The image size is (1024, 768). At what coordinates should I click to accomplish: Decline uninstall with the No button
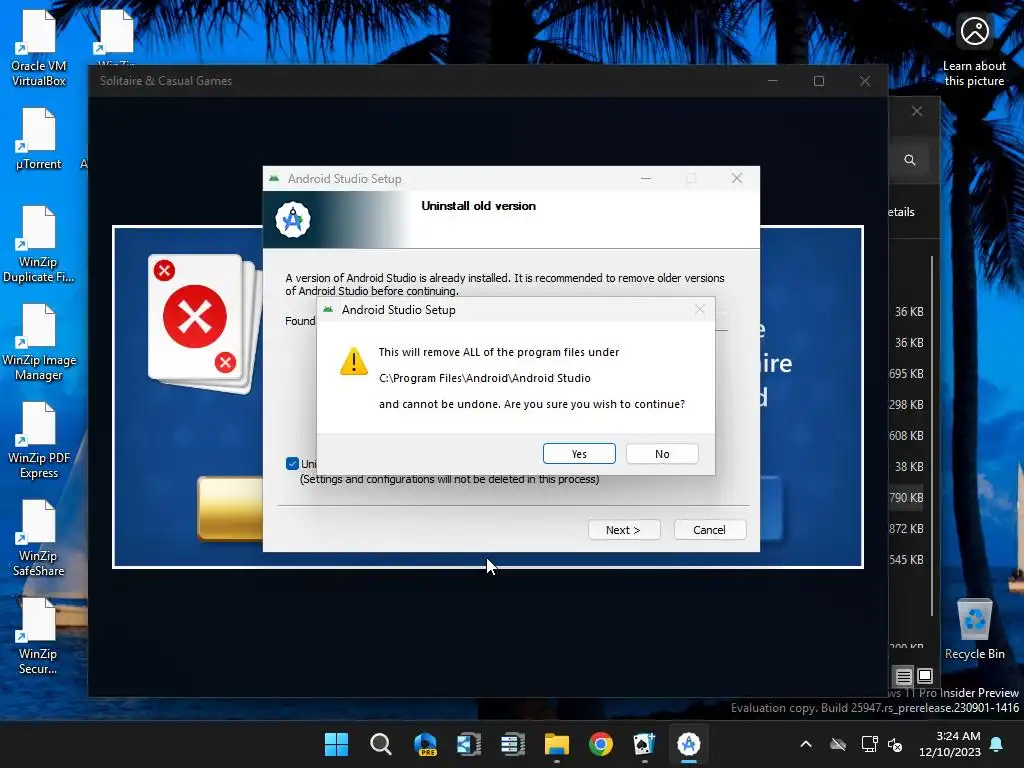pos(662,454)
